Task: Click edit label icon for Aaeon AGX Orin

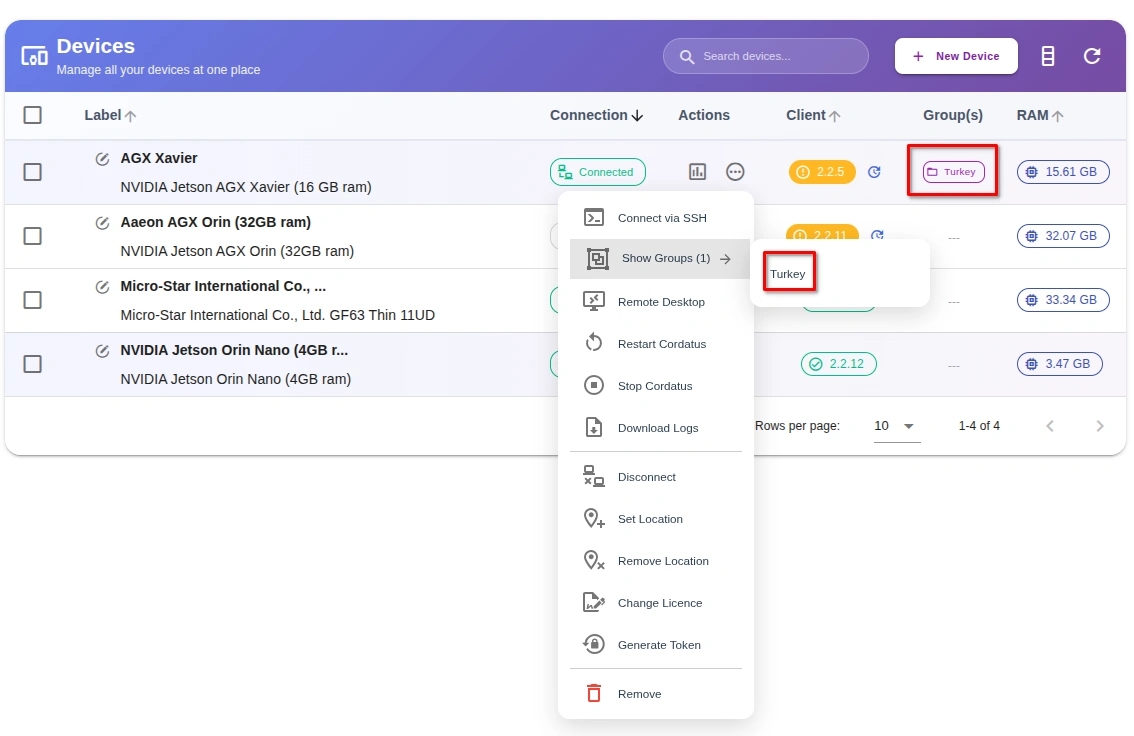Action: click(x=102, y=223)
